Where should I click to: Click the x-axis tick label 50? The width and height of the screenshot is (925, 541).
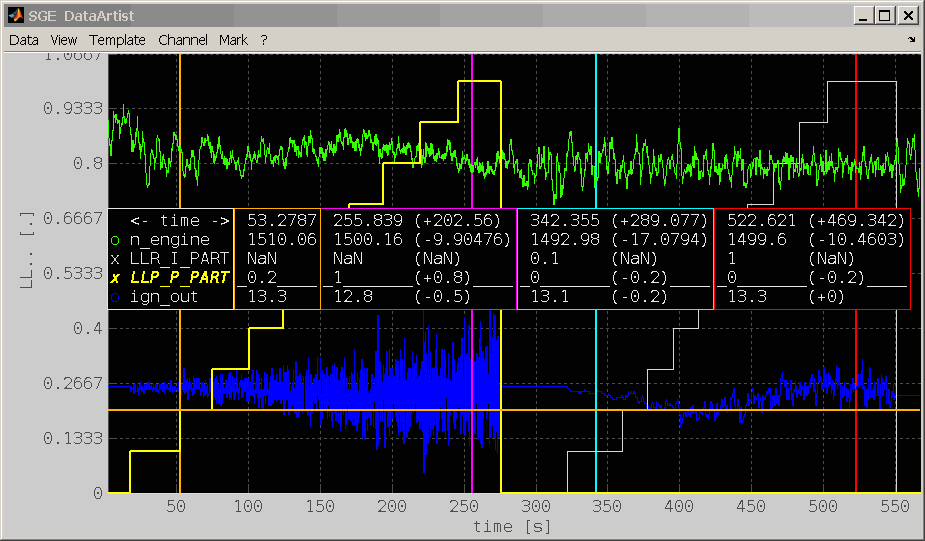[176, 506]
